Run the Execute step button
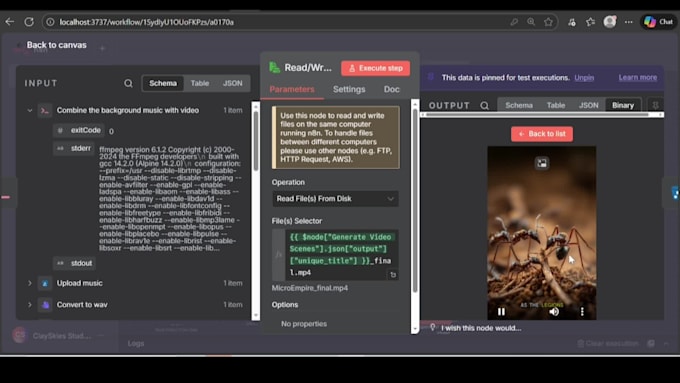The width and height of the screenshot is (680, 383). click(x=376, y=68)
